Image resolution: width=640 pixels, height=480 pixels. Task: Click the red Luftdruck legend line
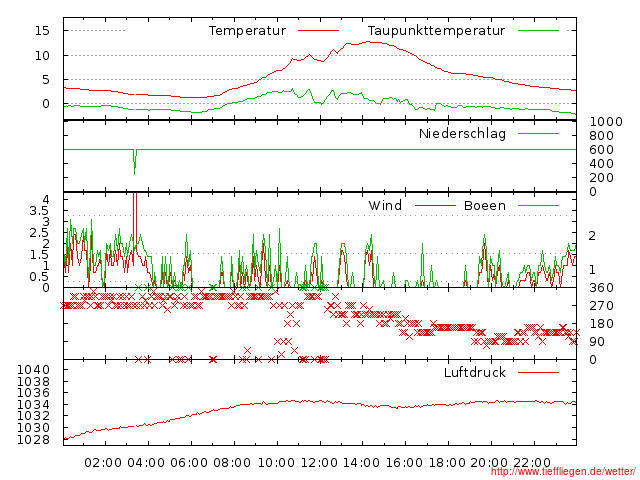pos(538,372)
